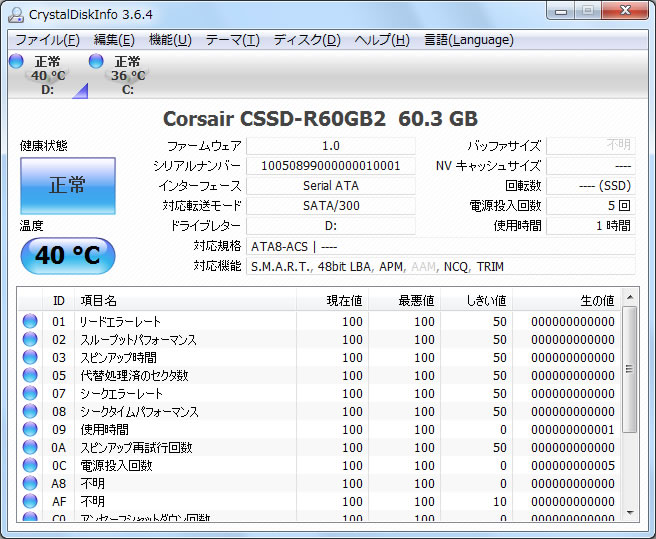
Task: Close the CrystalDiskInfo window
Action: click(x=625, y=11)
